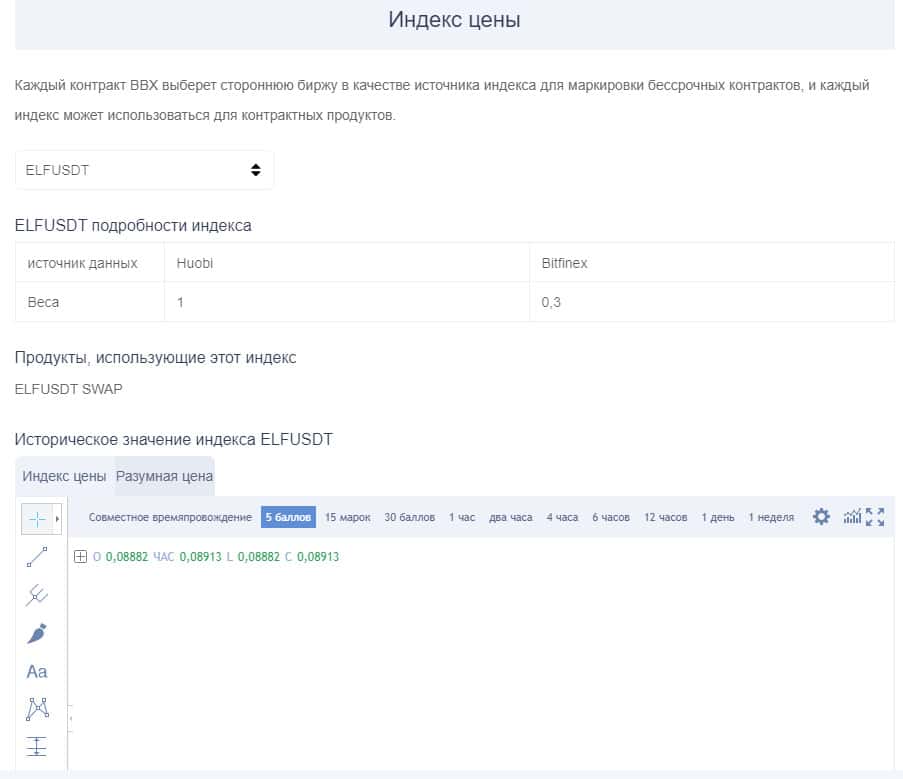
Task: Select the brush drawing tool
Action: [x=37, y=633]
